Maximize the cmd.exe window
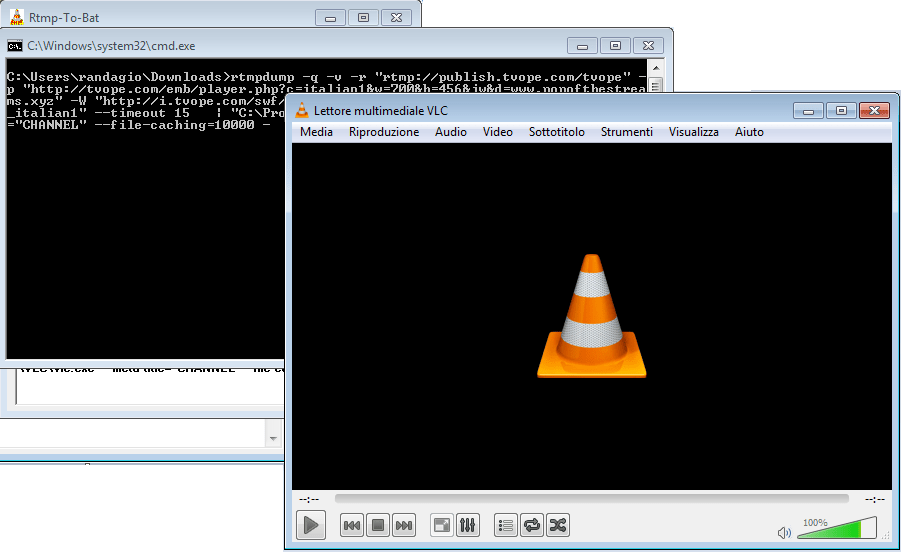Viewport: 901px width, 552px height. (615, 45)
